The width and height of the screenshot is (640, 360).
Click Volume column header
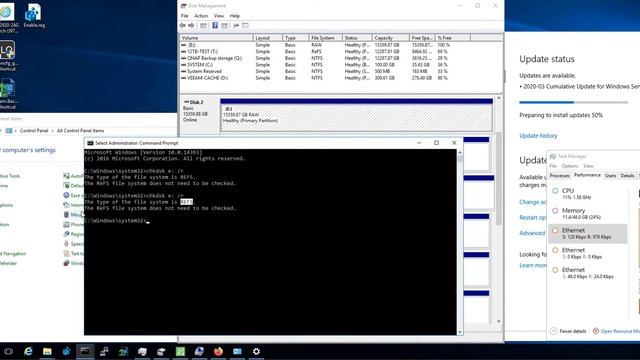[x=216, y=38]
